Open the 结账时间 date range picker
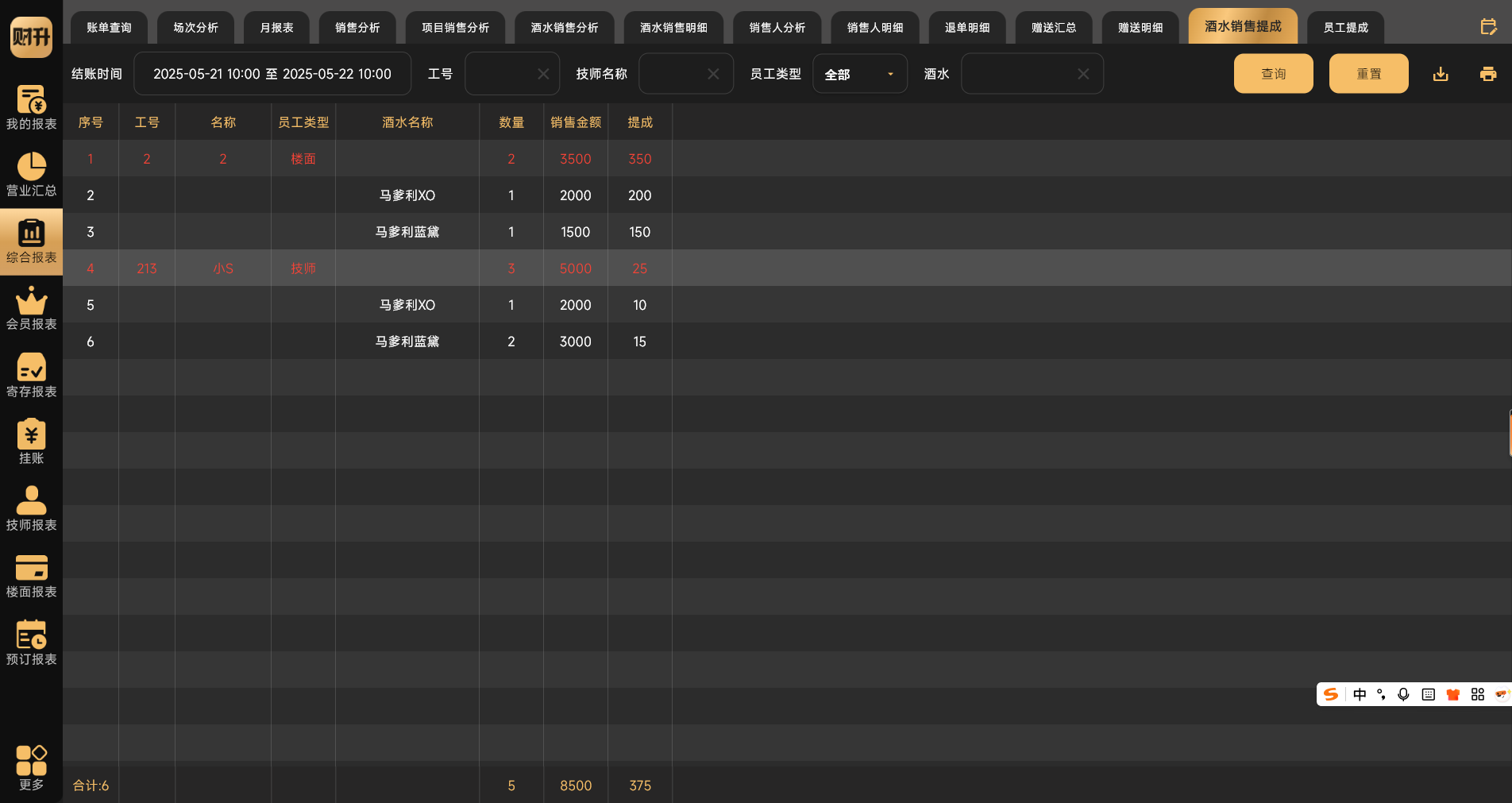The height and width of the screenshot is (803, 1512). pyautogui.click(x=272, y=74)
